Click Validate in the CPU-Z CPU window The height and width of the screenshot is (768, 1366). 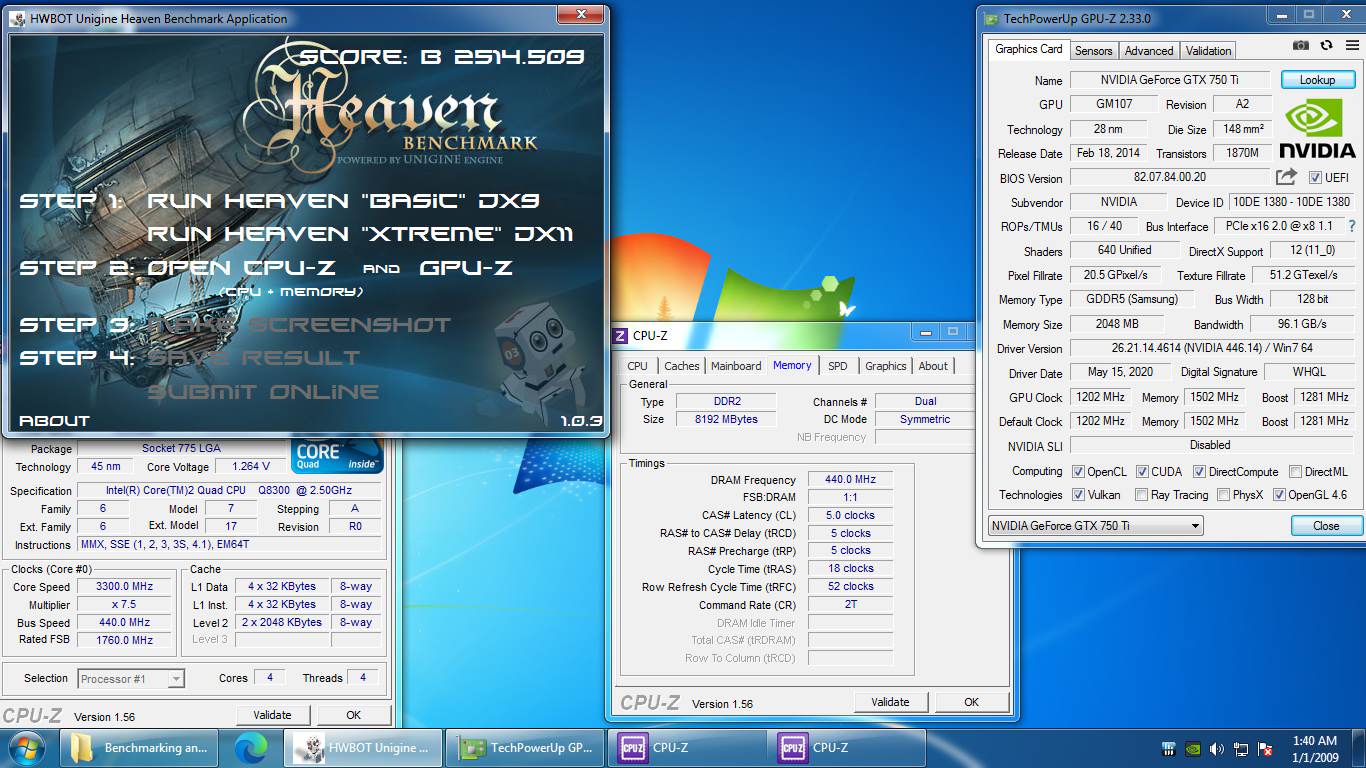272,715
